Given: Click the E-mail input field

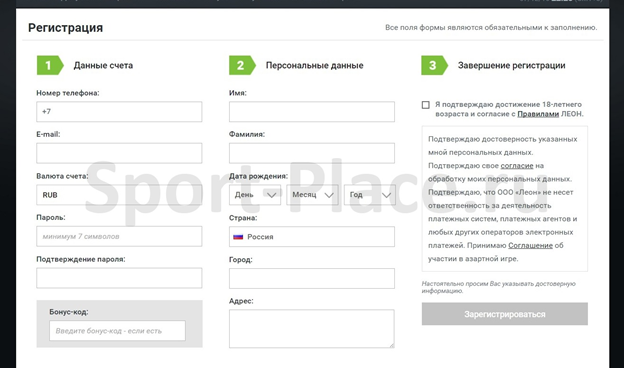Looking at the screenshot, I should 119,153.
